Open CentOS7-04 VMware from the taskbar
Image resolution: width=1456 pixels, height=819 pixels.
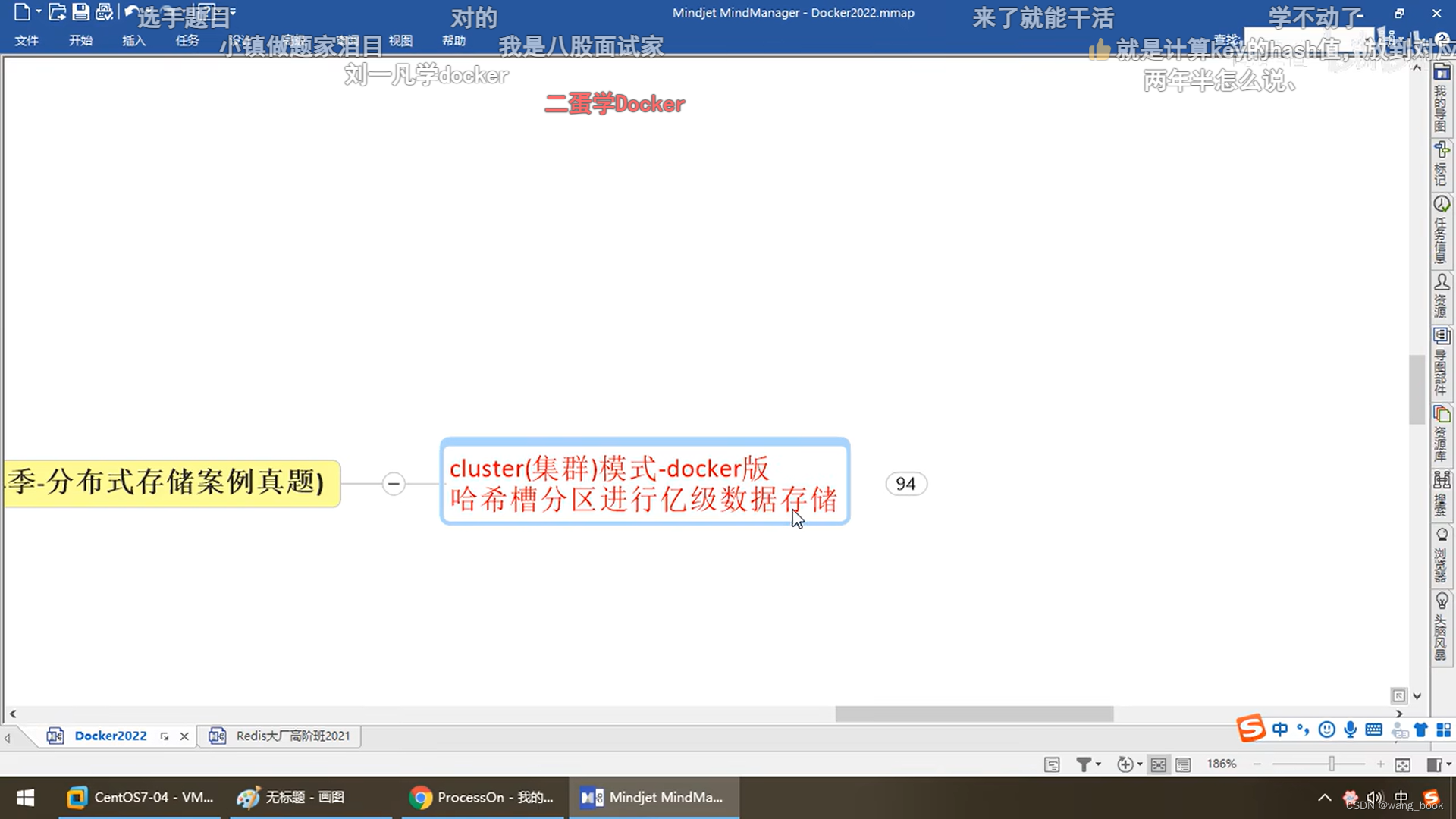pyautogui.click(x=139, y=797)
